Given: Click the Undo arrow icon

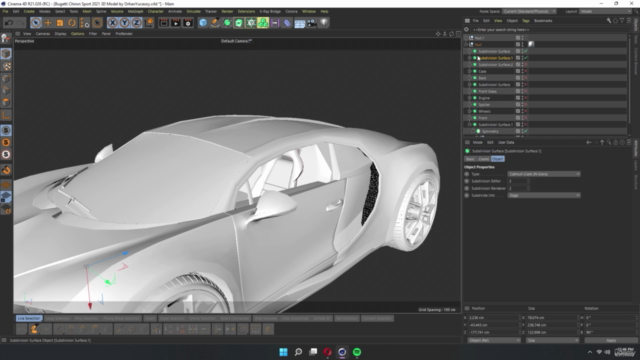Looking at the screenshot, I should (x=9, y=23).
